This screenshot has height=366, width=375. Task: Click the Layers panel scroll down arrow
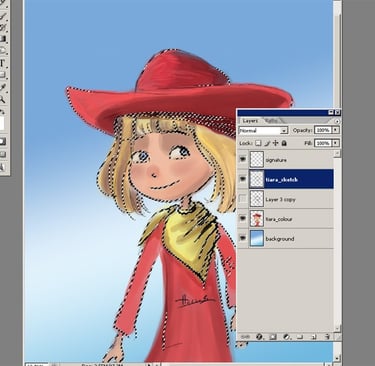[337, 328]
